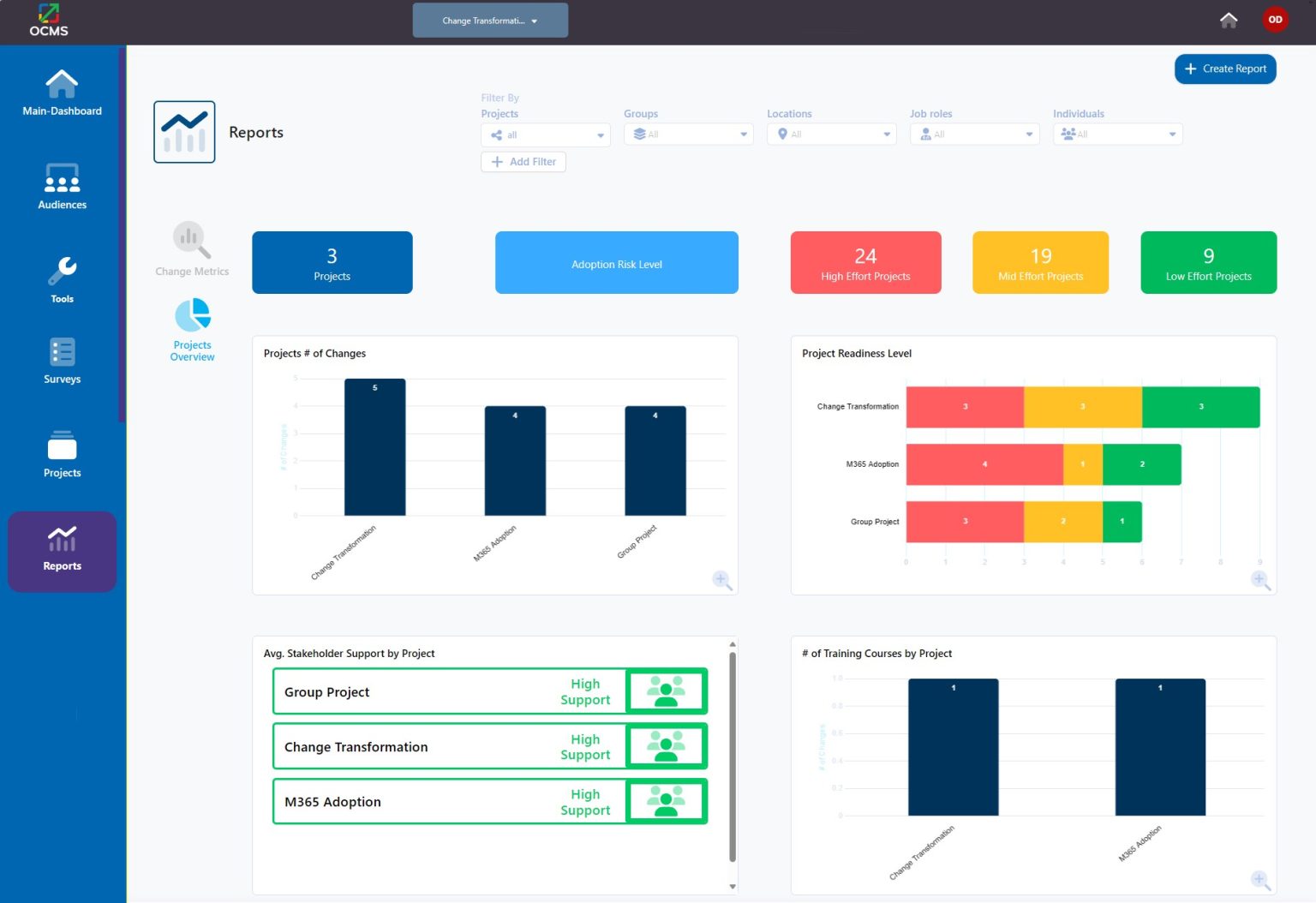
Task: Click the home icon in the header
Action: (1229, 20)
